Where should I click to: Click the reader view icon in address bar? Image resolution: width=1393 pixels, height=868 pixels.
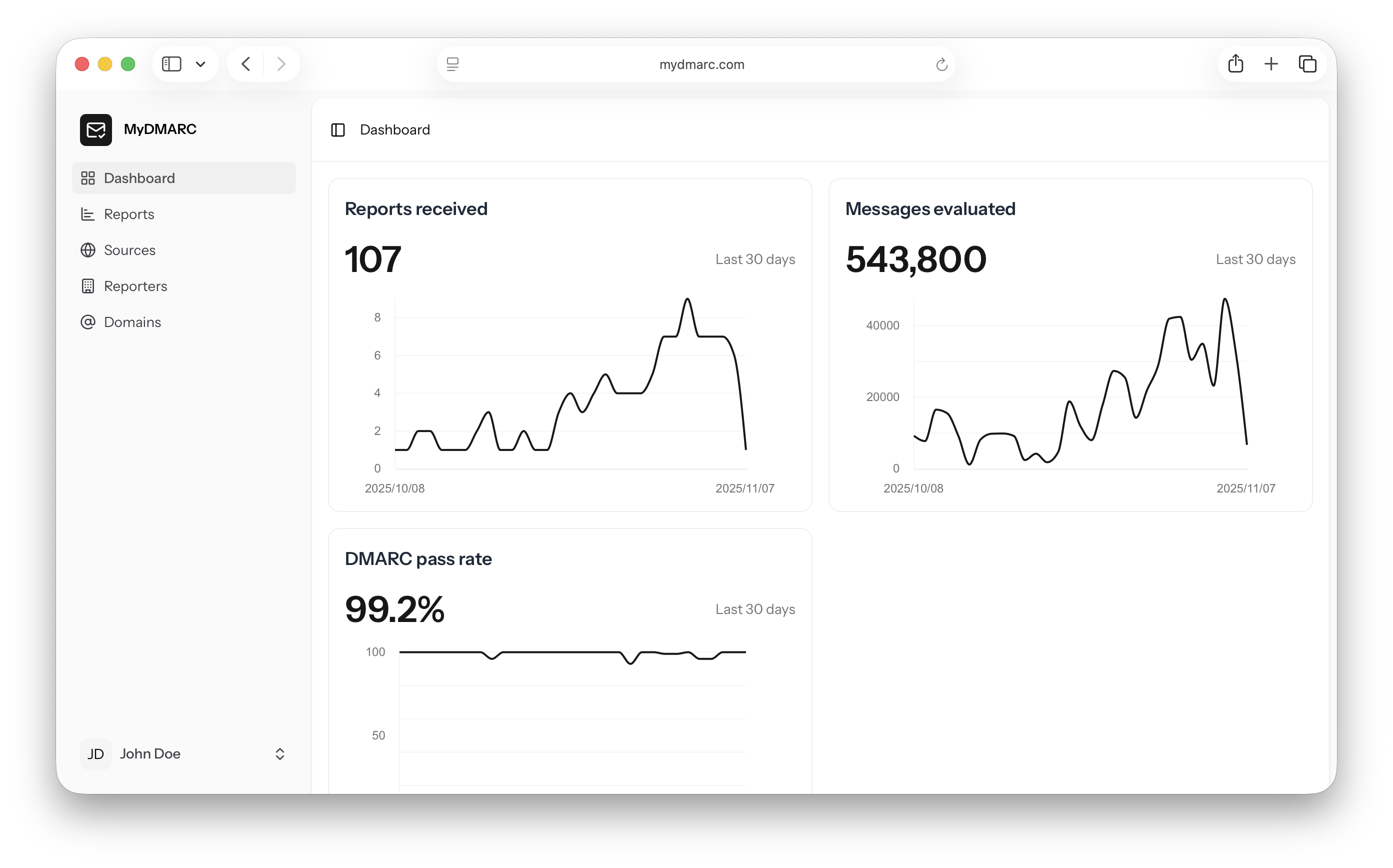tap(453, 63)
